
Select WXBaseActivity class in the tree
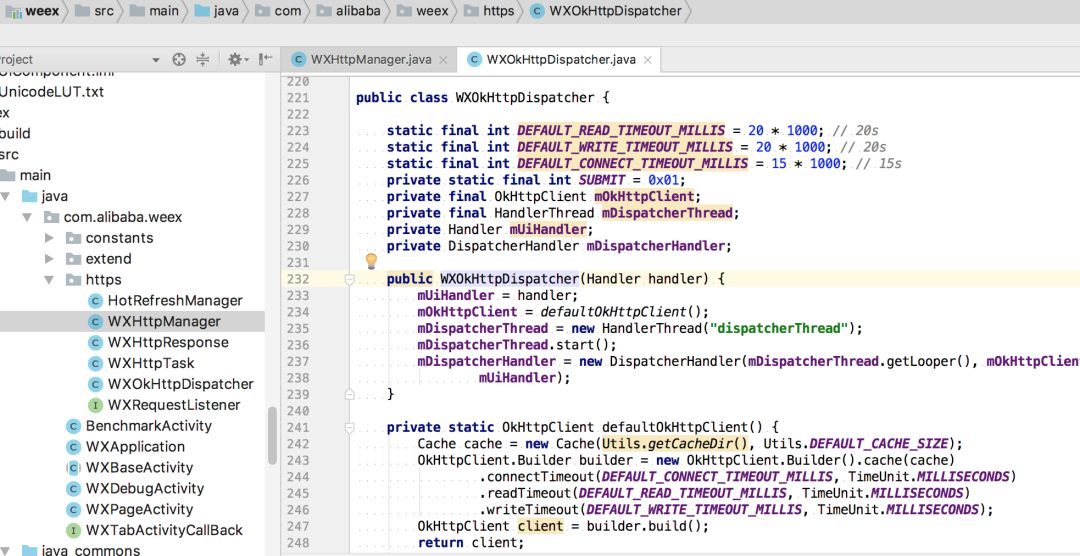[139, 467]
